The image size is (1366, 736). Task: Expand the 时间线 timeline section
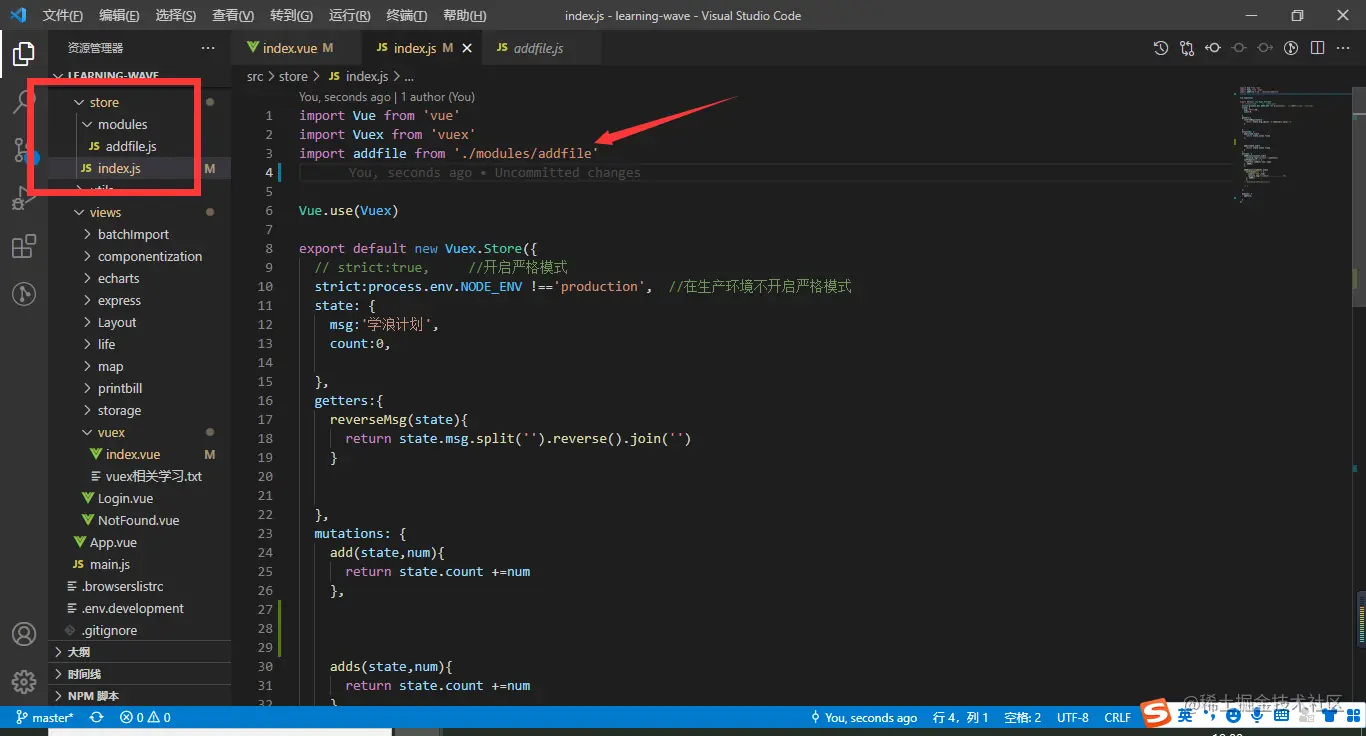pos(139,674)
